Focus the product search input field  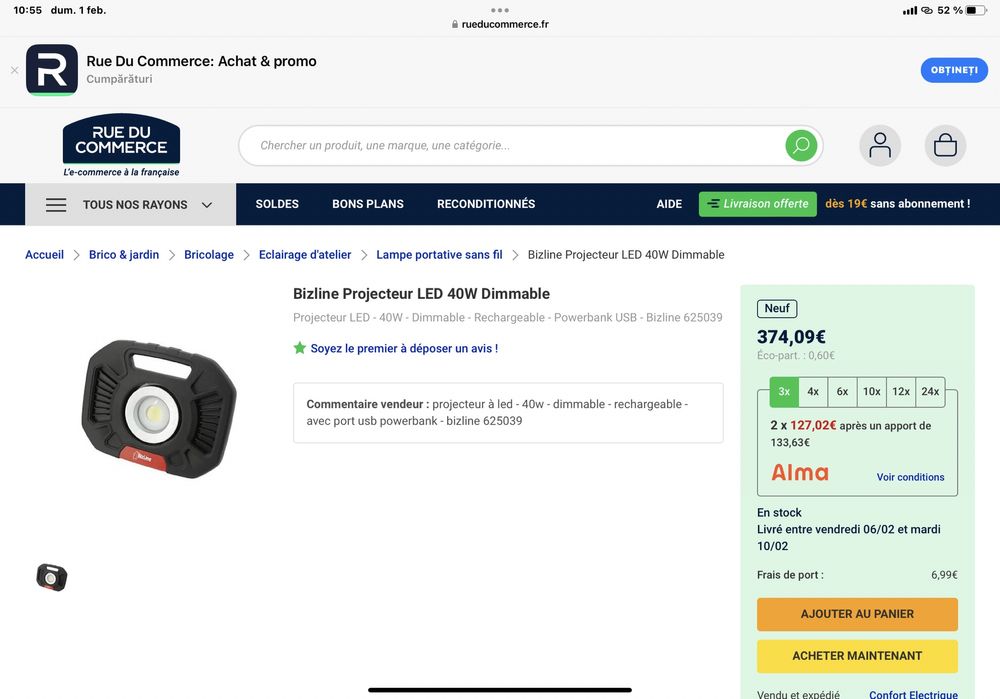pyautogui.click(x=512, y=145)
